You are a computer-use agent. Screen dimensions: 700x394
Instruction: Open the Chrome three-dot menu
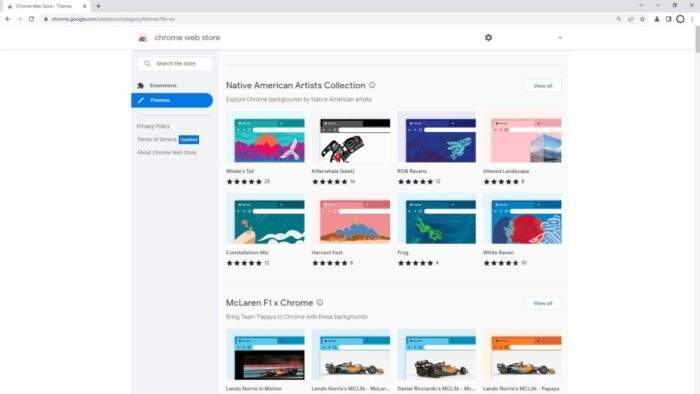pyautogui.click(x=692, y=19)
